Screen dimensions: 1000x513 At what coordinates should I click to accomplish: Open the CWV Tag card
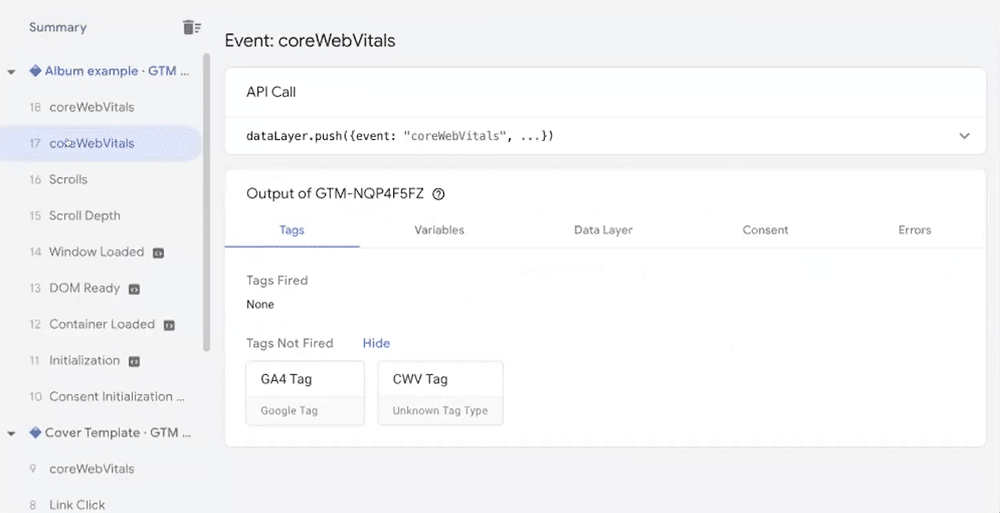(440, 393)
